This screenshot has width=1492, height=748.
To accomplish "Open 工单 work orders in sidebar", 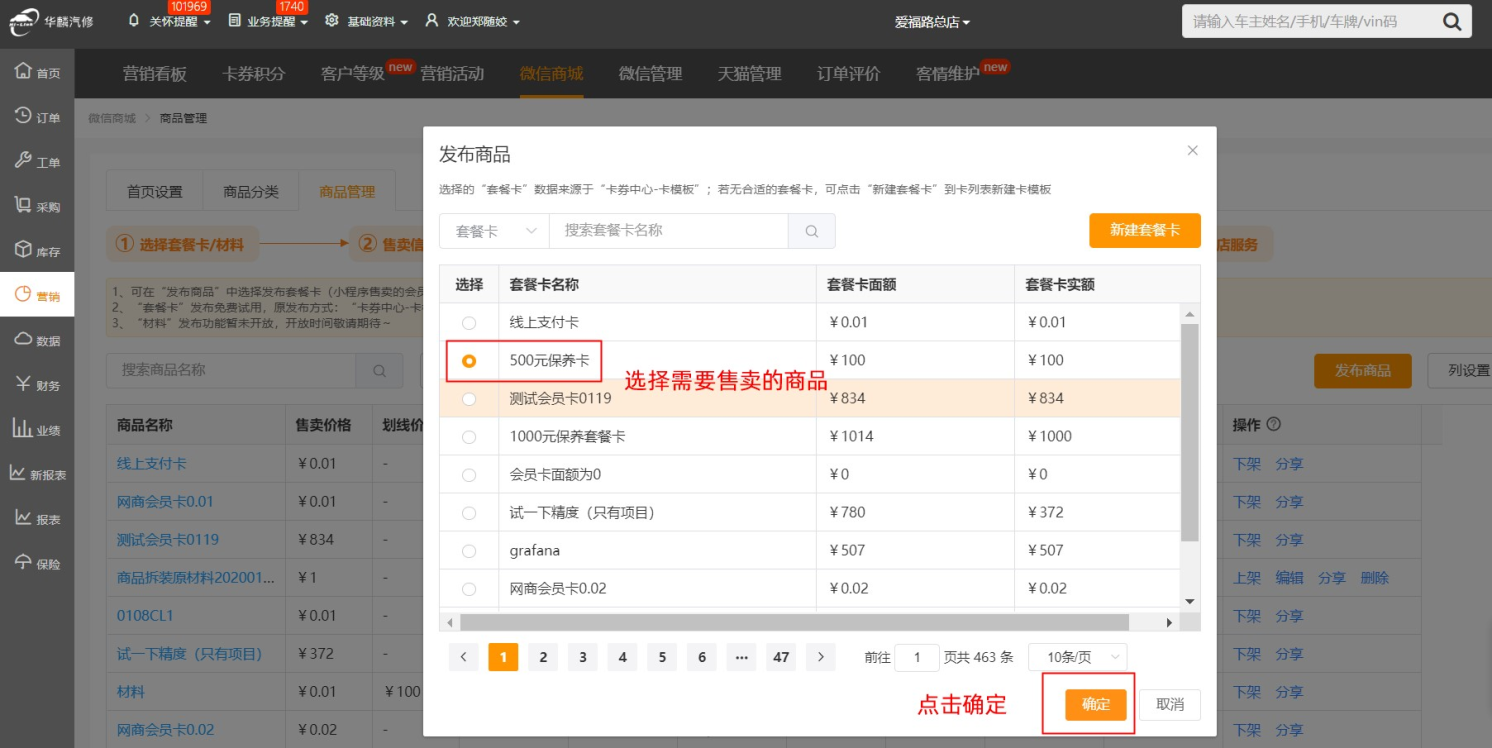I will pyautogui.click(x=37, y=162).
